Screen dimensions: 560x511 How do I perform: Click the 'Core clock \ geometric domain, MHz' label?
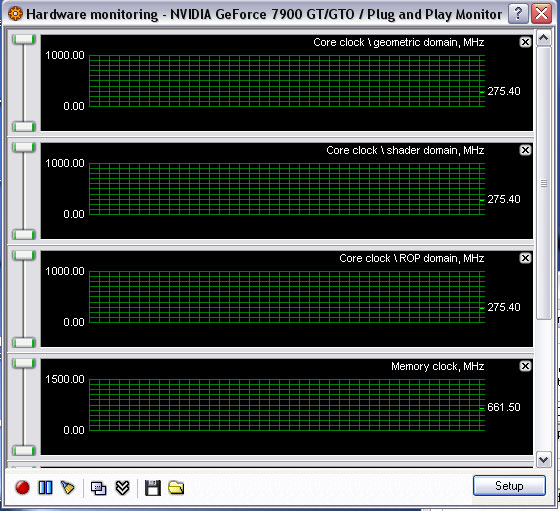pyautogui.click(x=399, y=42)
